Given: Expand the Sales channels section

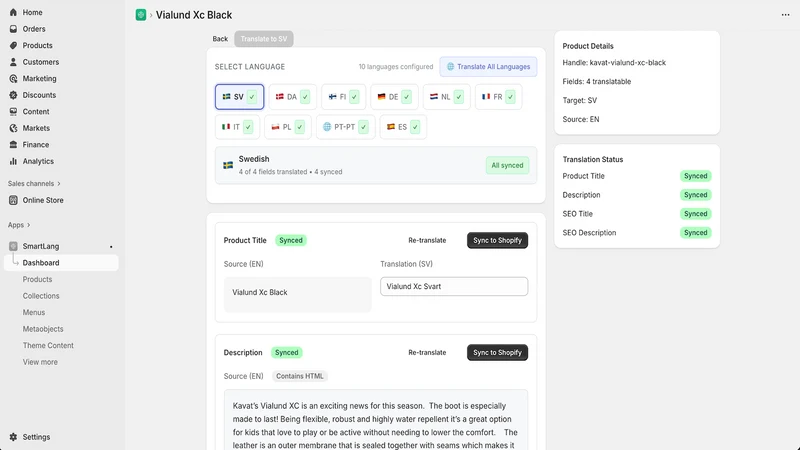Looking at the screenshot, I should pyautogui.click(x=34, y=184).
